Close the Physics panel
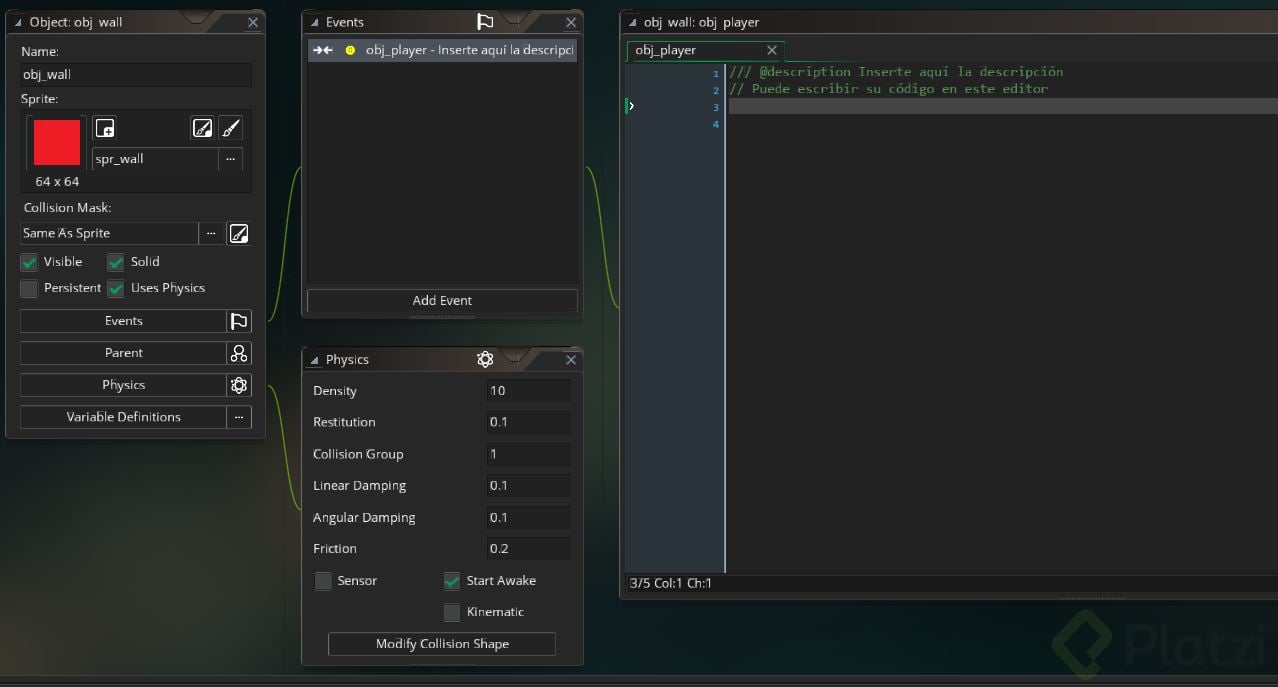 (571, 359)
